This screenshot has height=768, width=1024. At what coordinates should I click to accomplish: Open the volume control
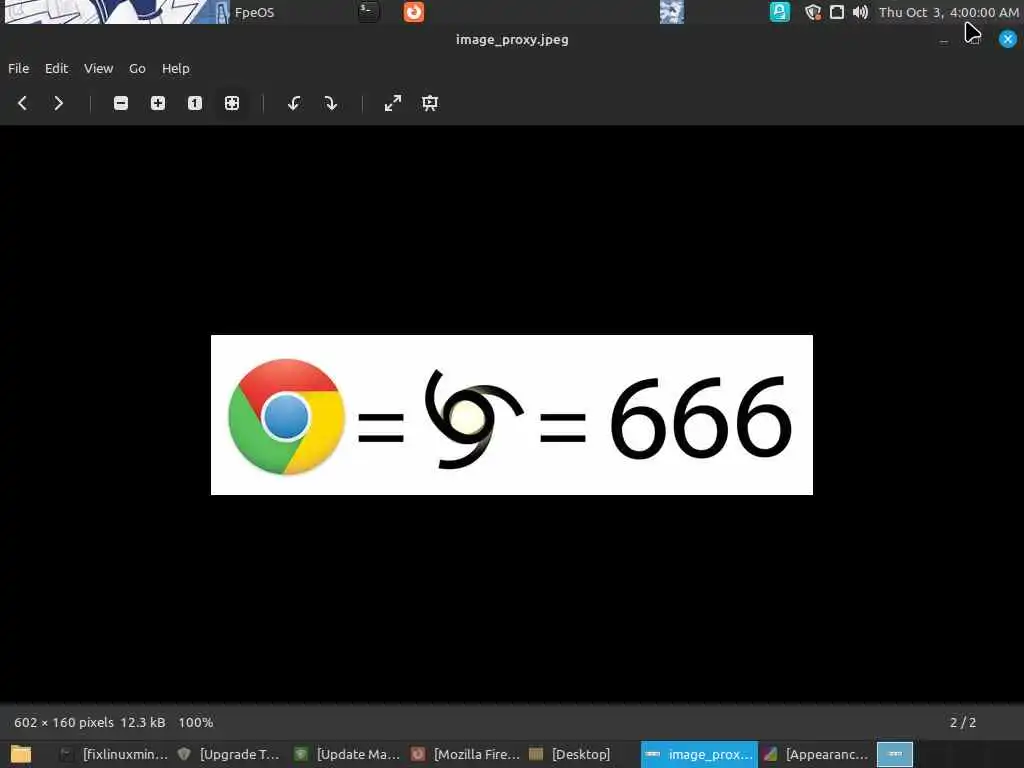point(860,12)
